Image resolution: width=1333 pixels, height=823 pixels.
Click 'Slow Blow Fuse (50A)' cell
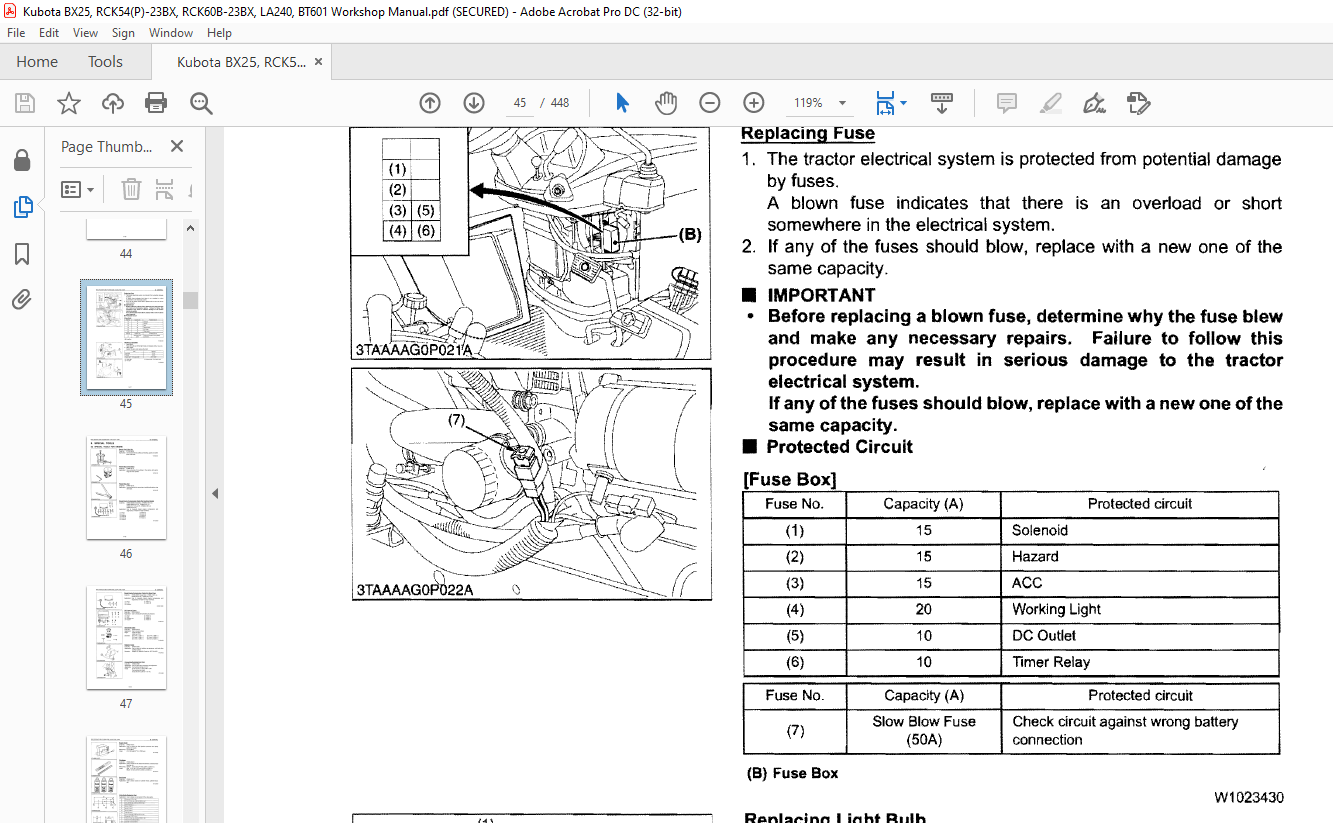pos(923,730)
